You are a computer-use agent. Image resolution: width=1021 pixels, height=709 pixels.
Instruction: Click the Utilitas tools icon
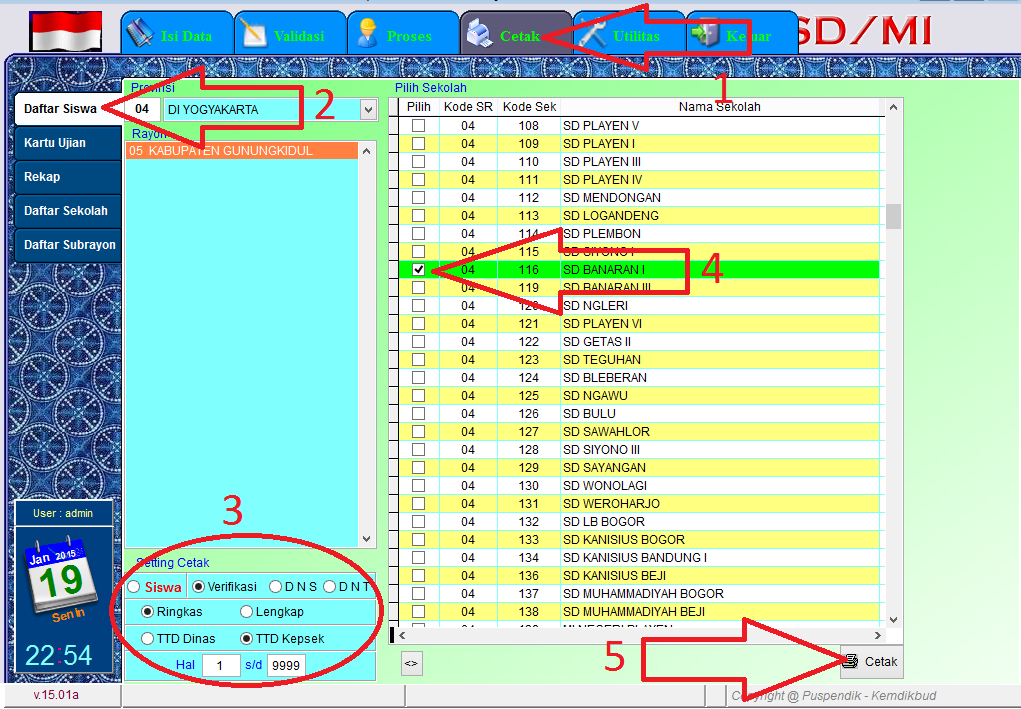(593, 34)
